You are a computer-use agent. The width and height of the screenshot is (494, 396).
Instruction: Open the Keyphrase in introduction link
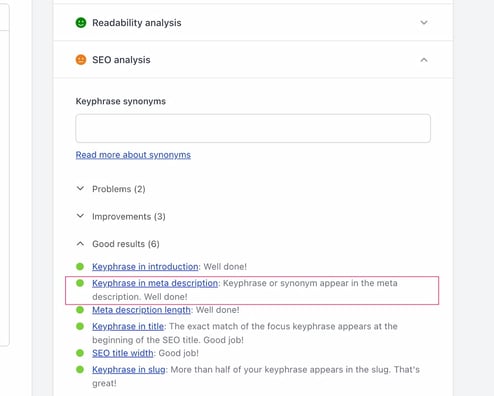tap(145, 267)
